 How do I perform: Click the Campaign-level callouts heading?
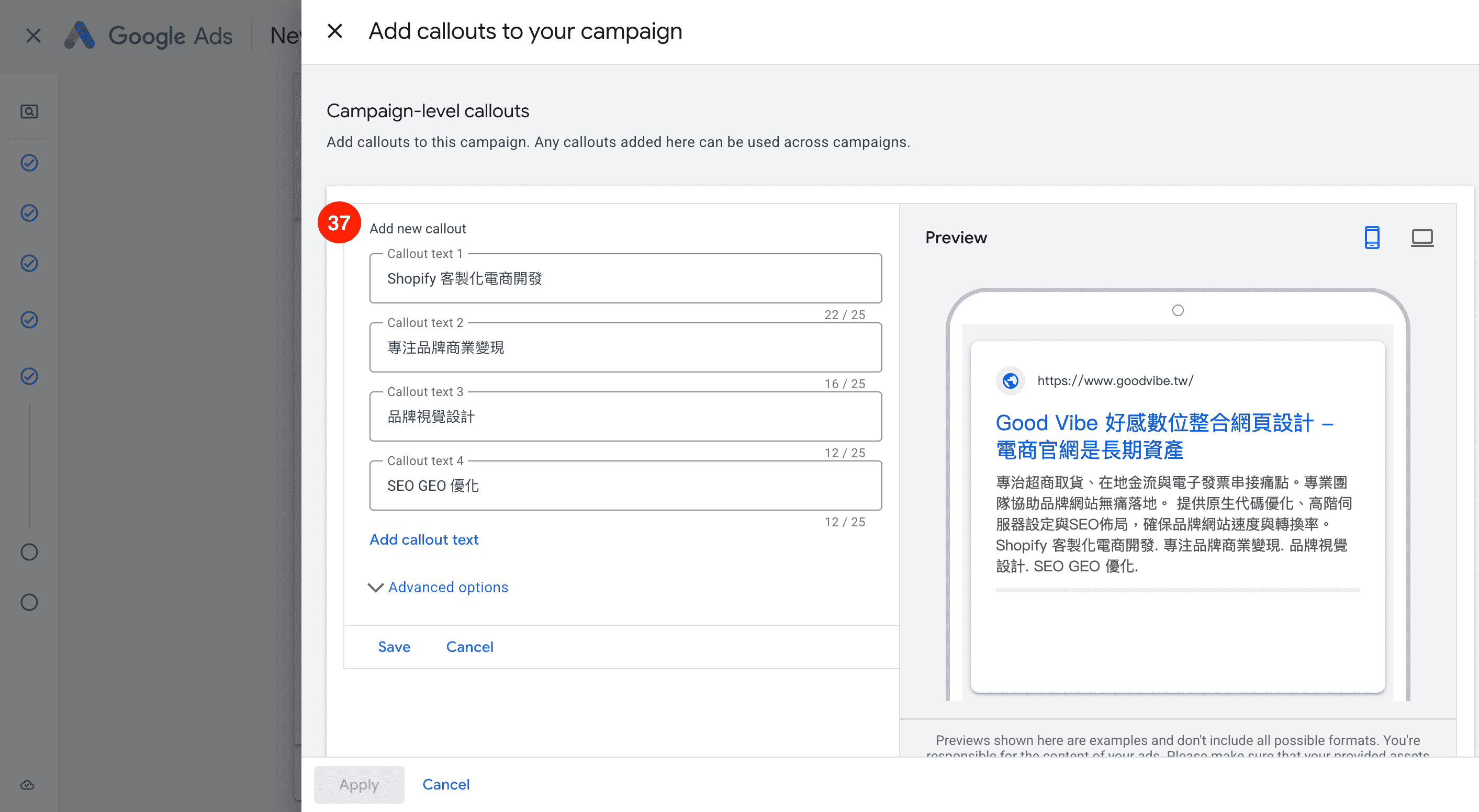tap(428, 111)
